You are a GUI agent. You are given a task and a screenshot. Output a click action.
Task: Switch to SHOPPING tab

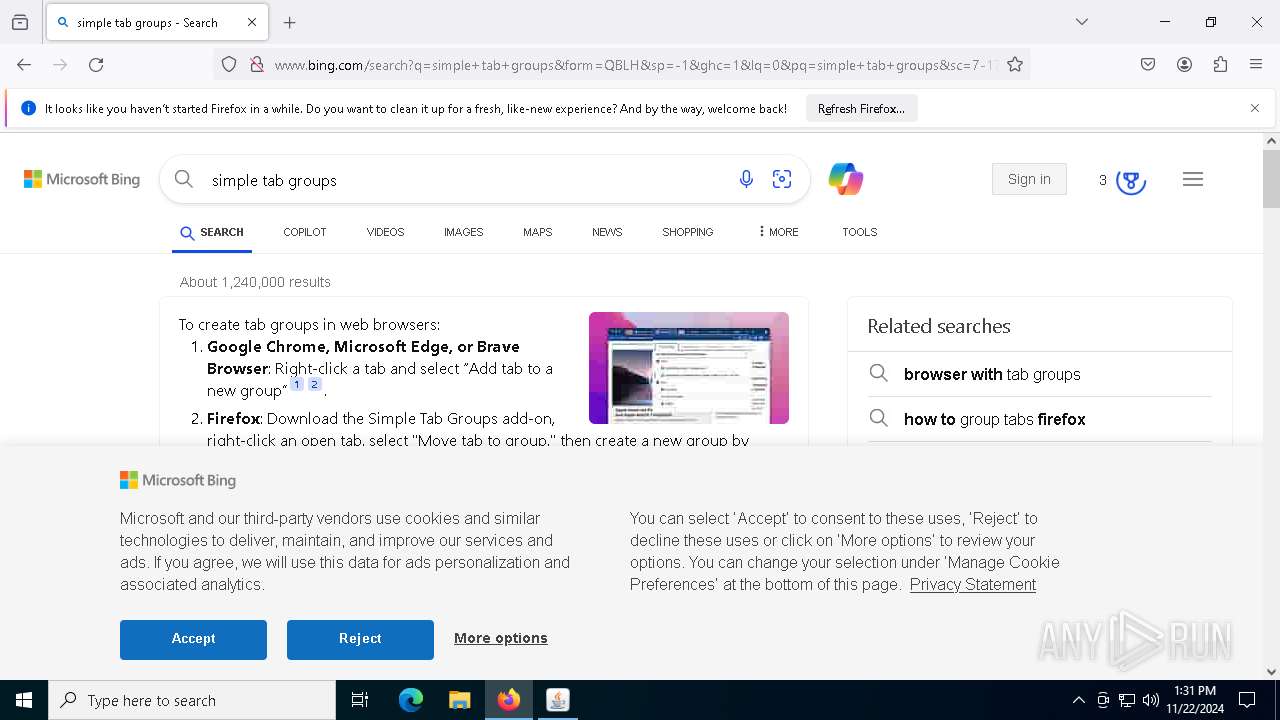(688, 232)
